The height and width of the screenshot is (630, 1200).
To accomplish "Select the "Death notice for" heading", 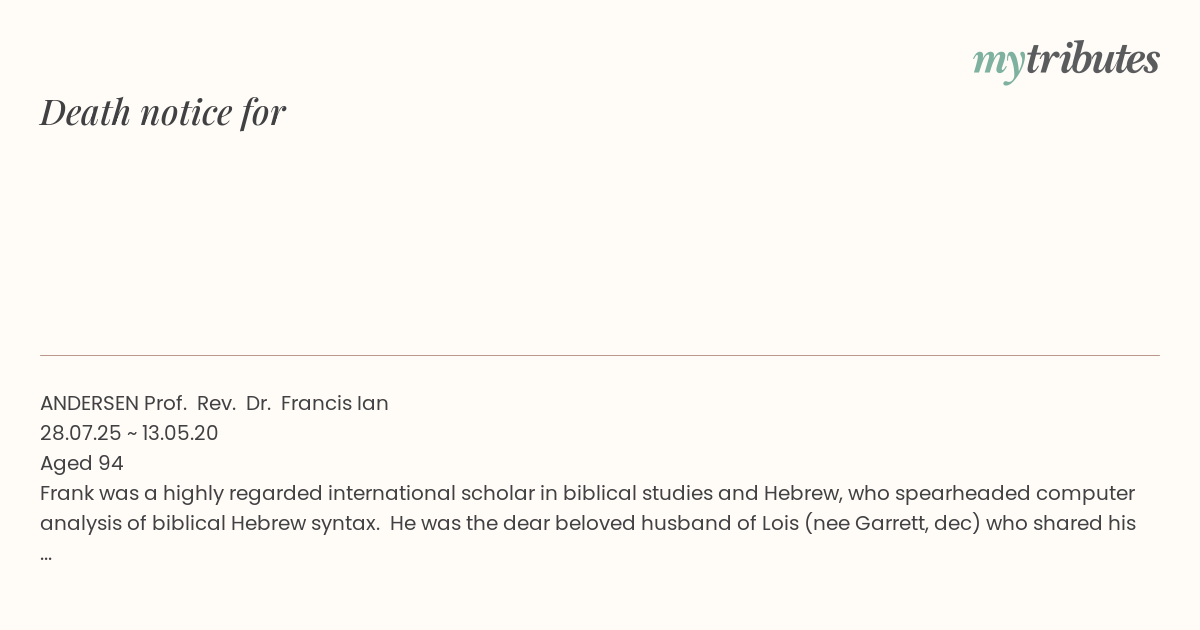I will point(163,112).
